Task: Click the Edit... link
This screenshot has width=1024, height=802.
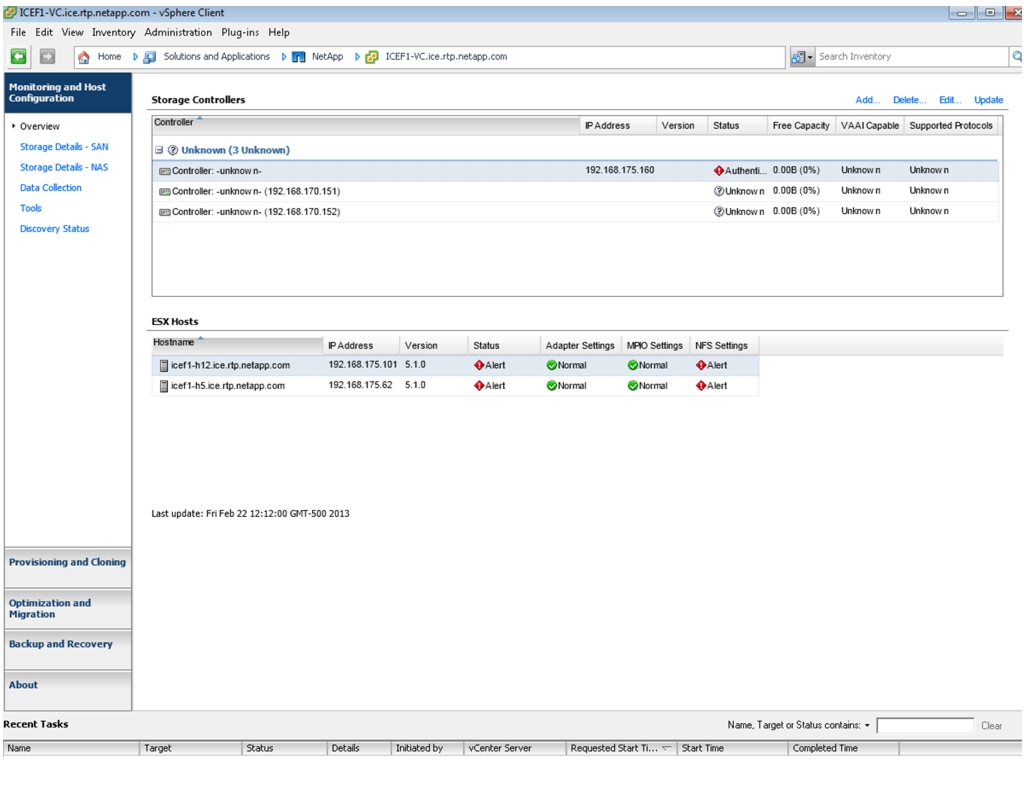Action: 950,100
